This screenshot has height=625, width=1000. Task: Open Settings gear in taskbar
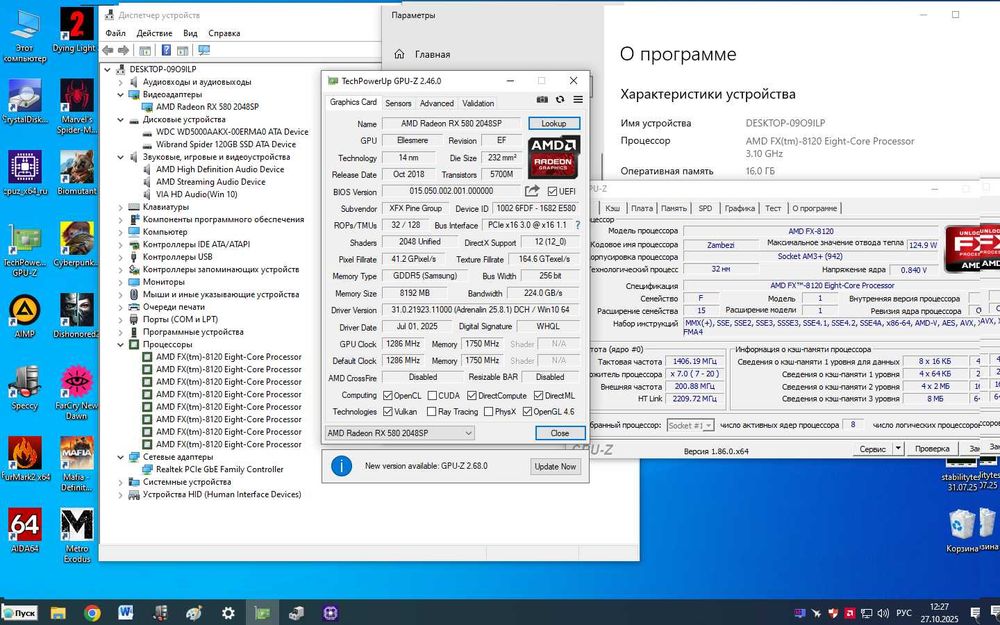pyautogui.click(x=228, y=614)
